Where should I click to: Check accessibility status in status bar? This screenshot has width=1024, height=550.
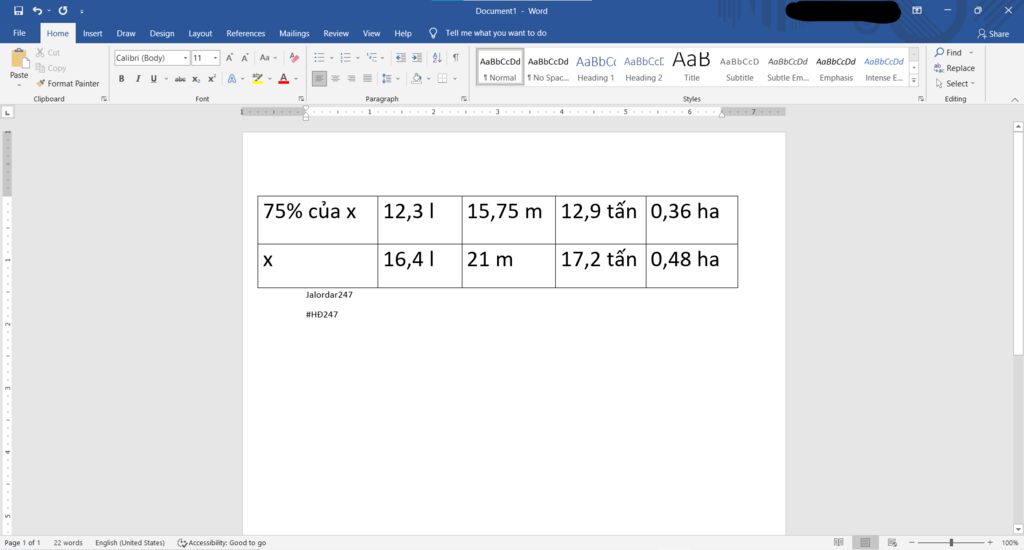(222, 542)
